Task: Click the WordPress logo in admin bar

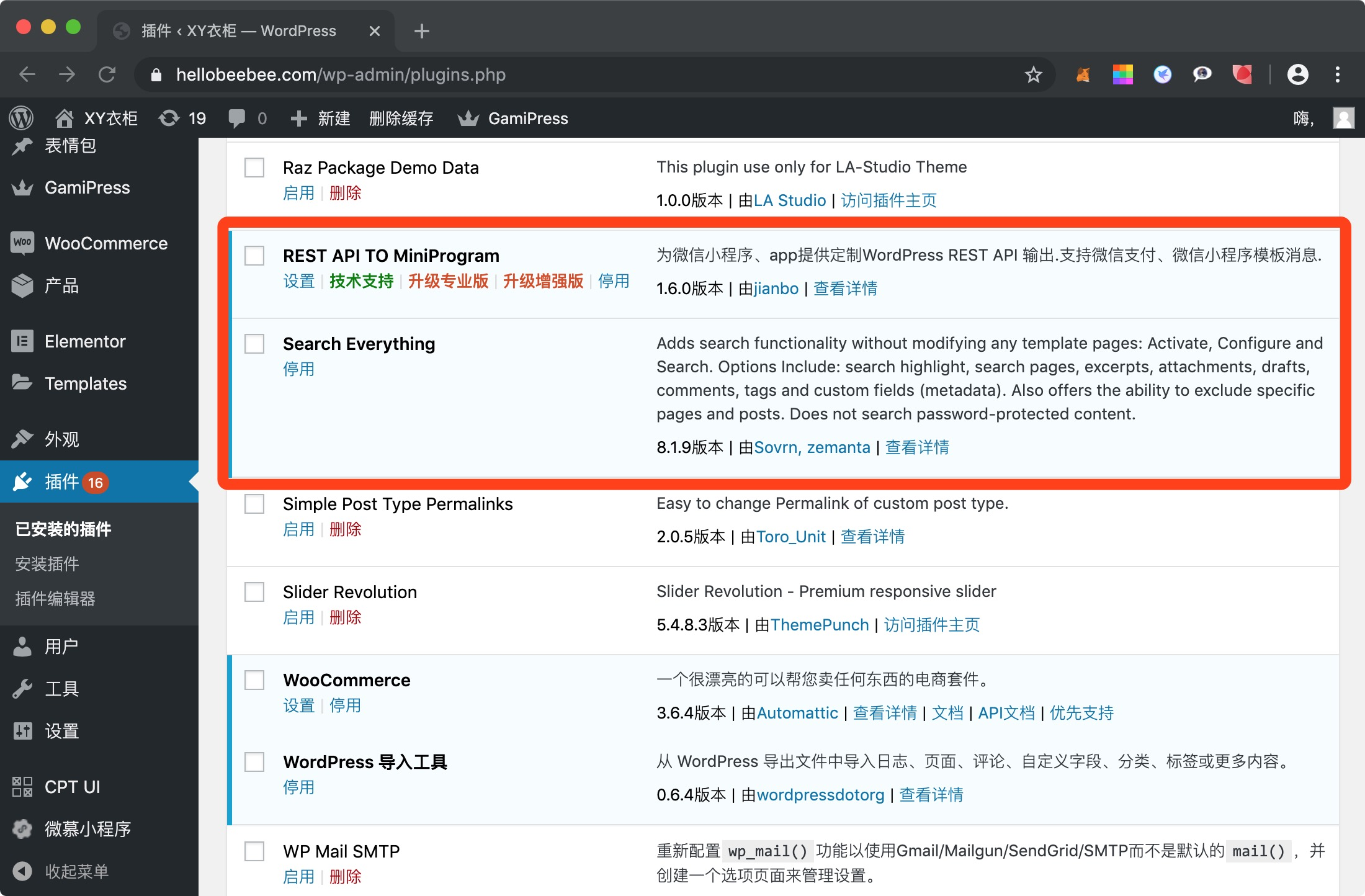Action: point(22,118)
